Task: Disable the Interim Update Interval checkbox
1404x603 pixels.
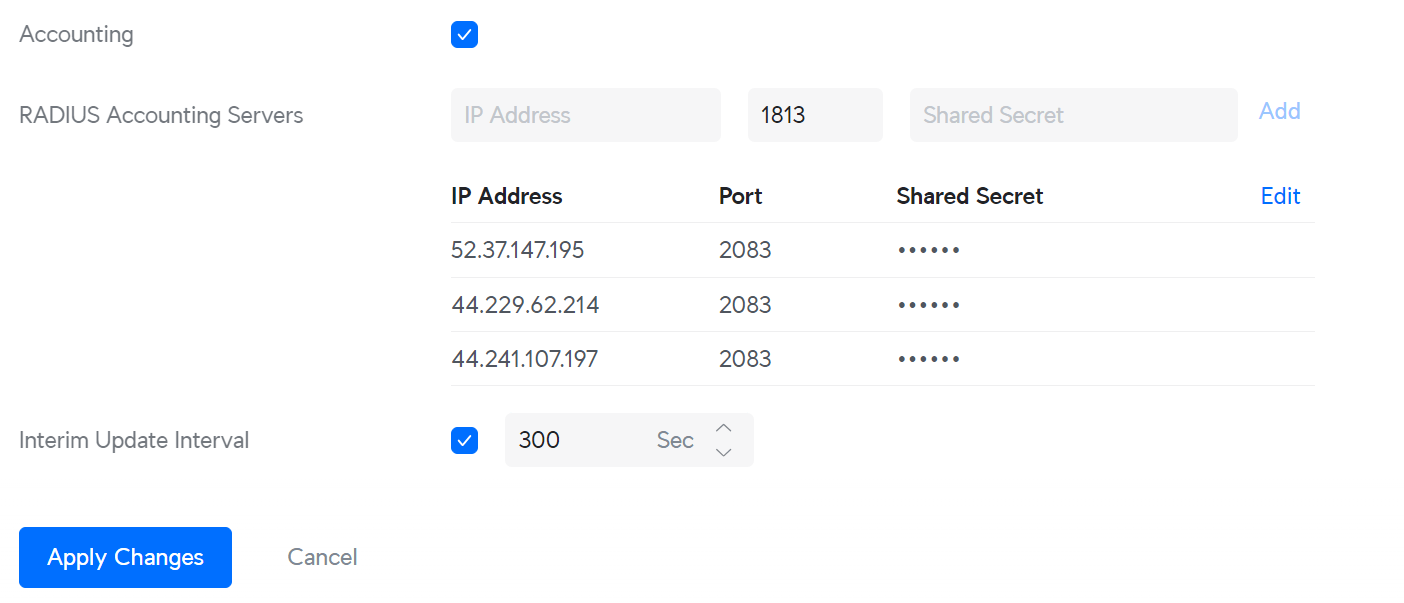Action: click(x=464, y=440)
